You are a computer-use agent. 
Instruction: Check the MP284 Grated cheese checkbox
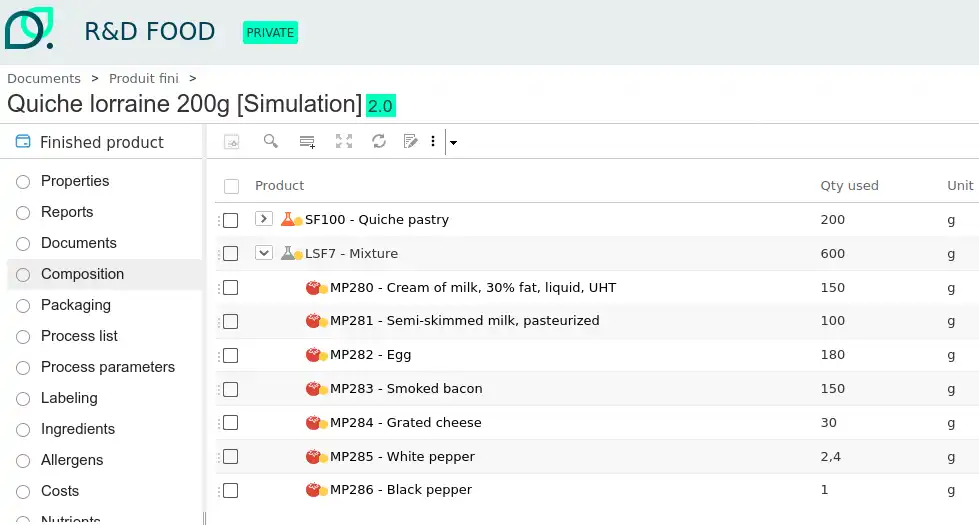point(230,423)
